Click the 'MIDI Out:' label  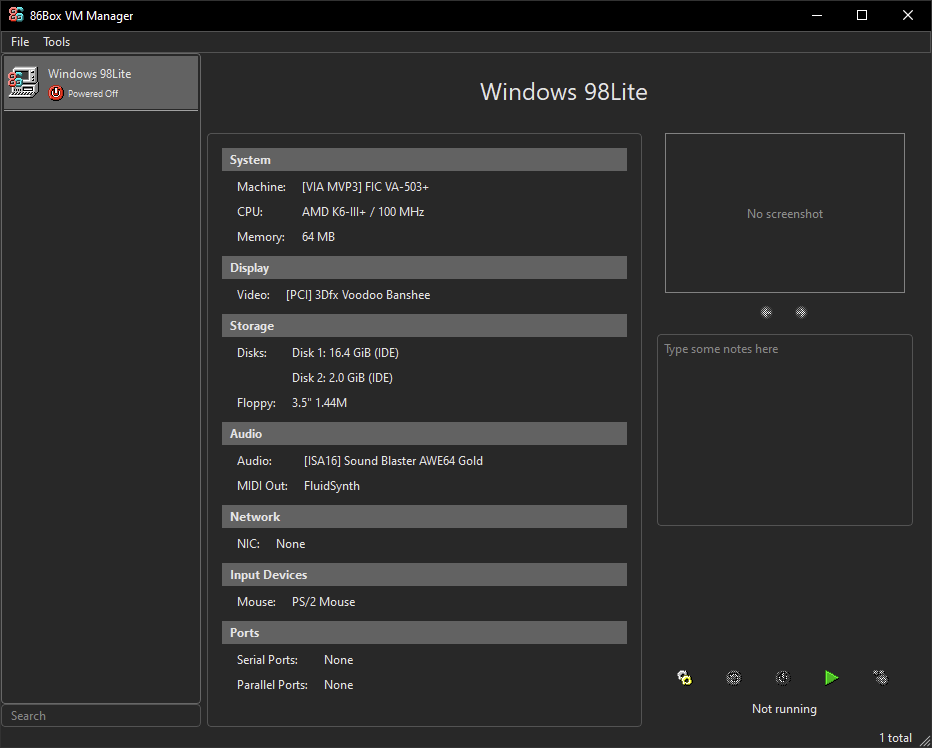(x=262, y=486)
